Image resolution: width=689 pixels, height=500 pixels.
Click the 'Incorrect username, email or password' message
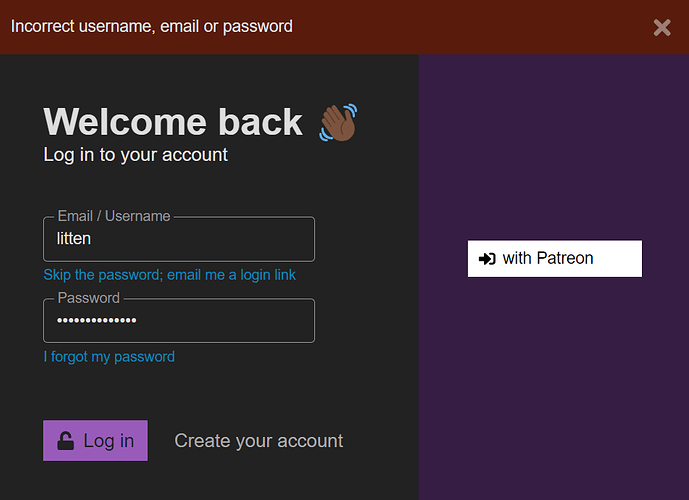tap(152, 26)
